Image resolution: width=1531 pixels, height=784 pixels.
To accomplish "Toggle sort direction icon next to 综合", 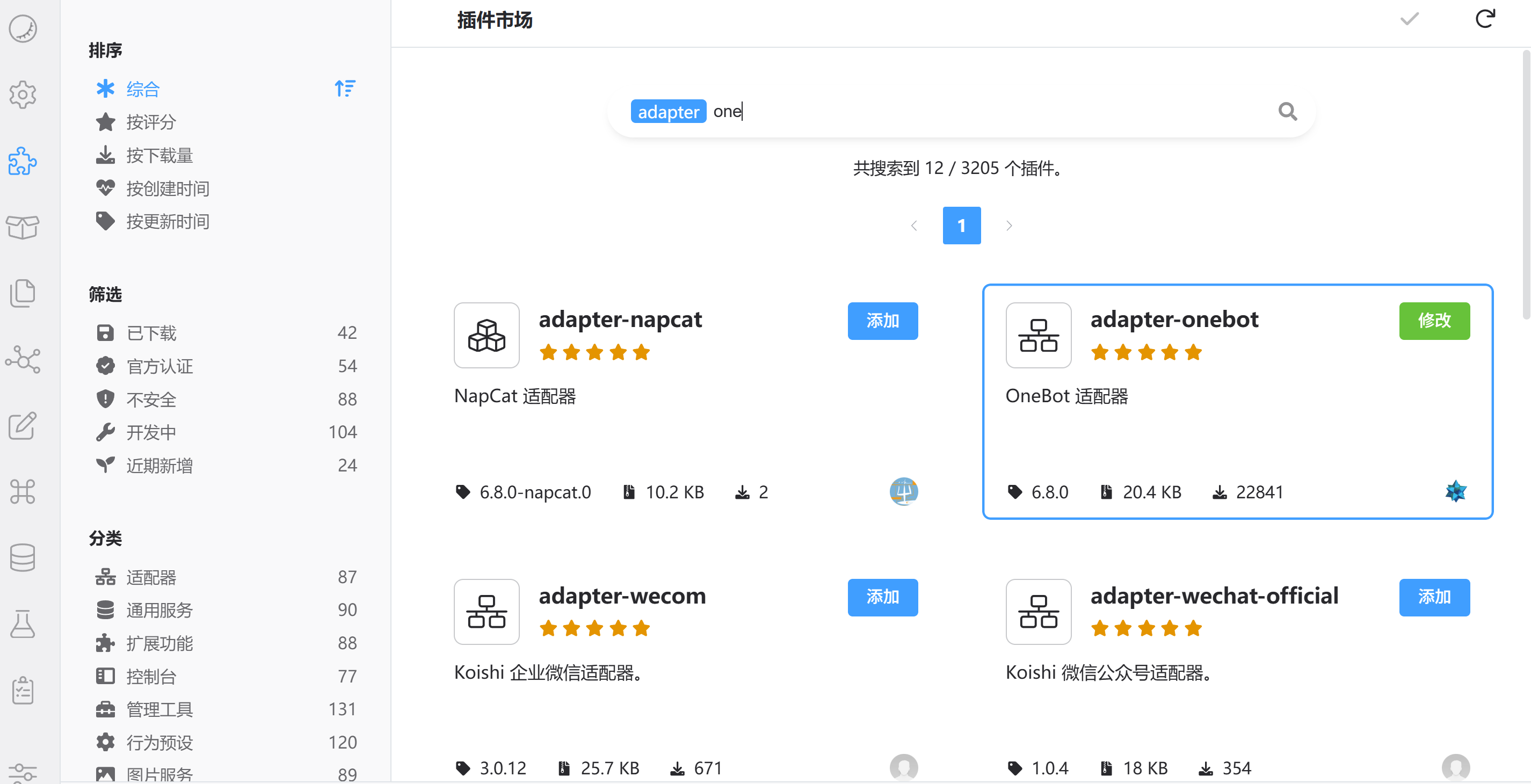I will (345, 89).
